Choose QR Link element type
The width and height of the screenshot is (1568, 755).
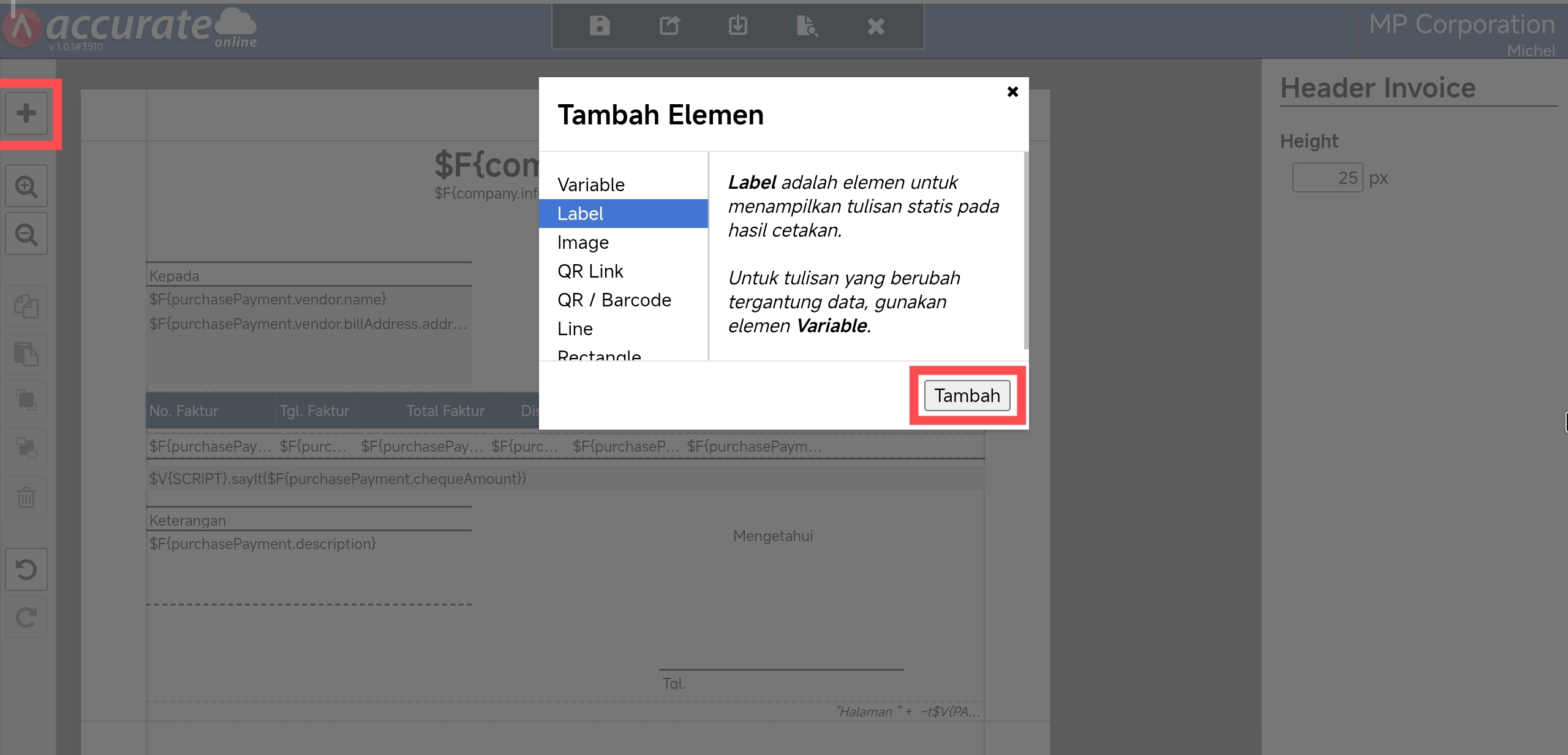(x=590, y=271)
